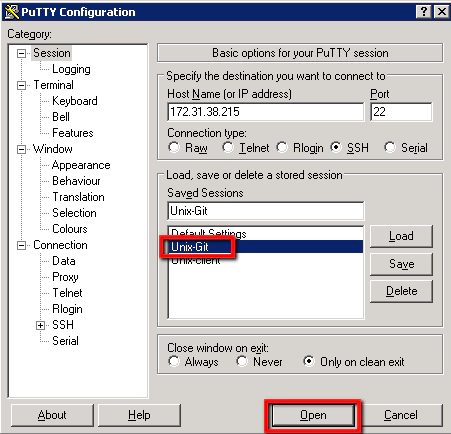451x434 pixels.
Task: Open the Logging category
Action: tap(71, 69)
